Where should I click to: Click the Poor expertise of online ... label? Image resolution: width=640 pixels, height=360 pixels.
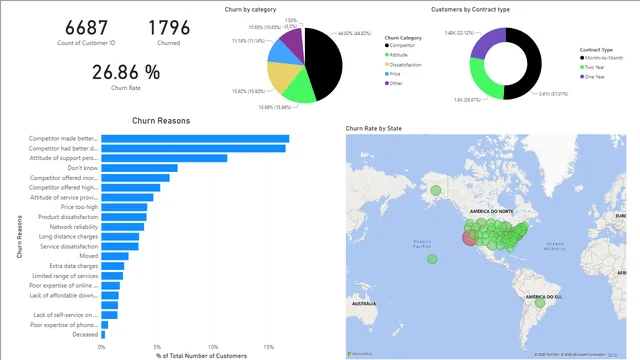coord(63,286)
